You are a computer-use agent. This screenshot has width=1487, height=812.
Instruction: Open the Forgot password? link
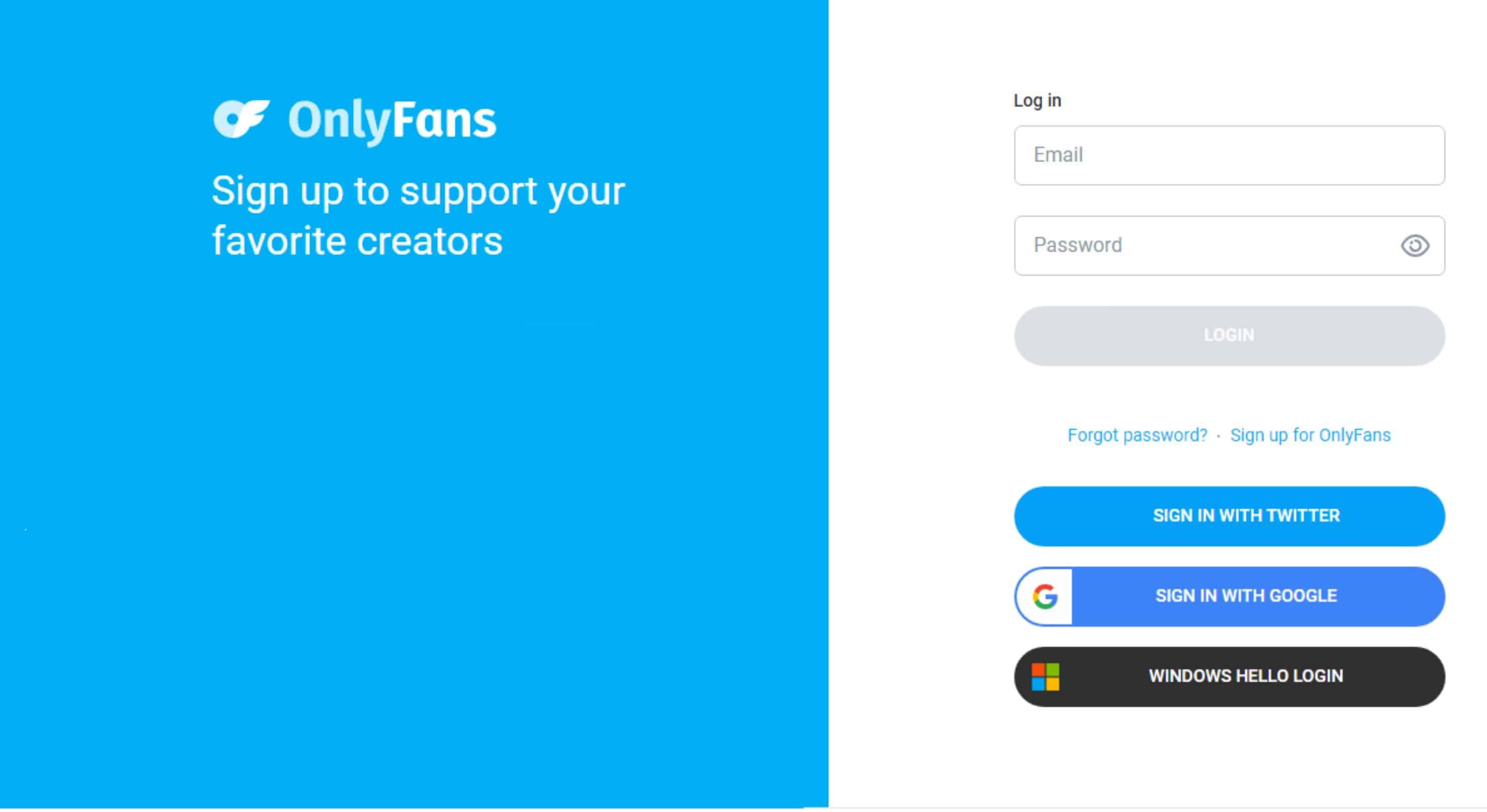pos(1137,435)
